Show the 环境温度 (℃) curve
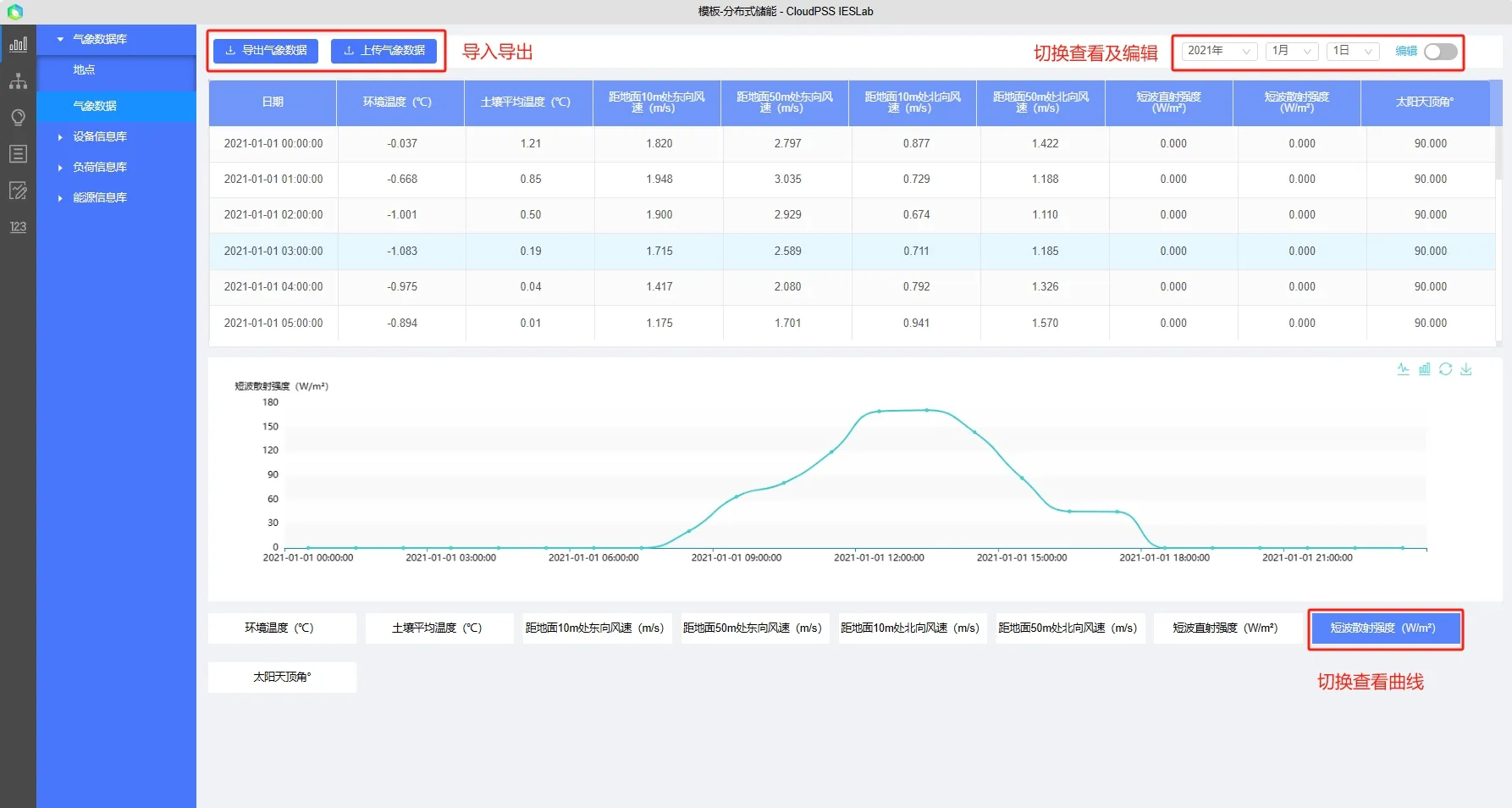 [282, 628]
